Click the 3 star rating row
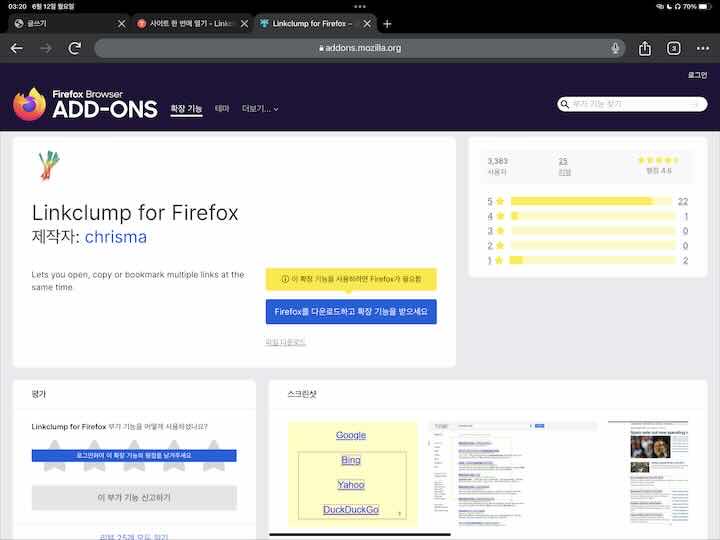The height and width of the screenshot is (540, 720). (x=588, y=231)
